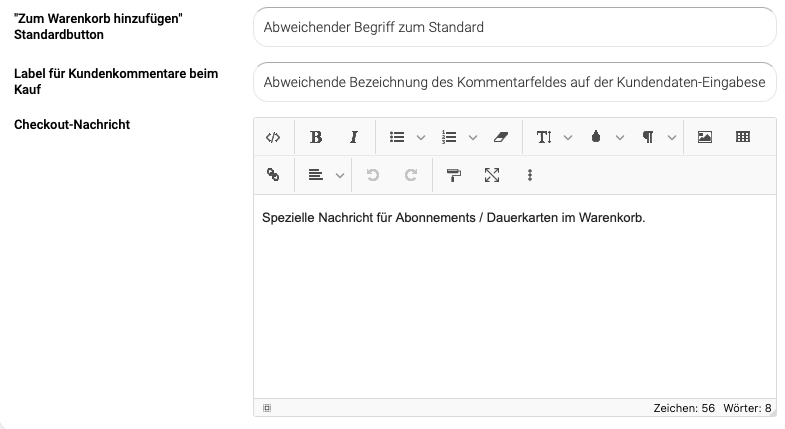Open numbered list style dropdown arrow
The image size is (785, 429).
(473, 138)
